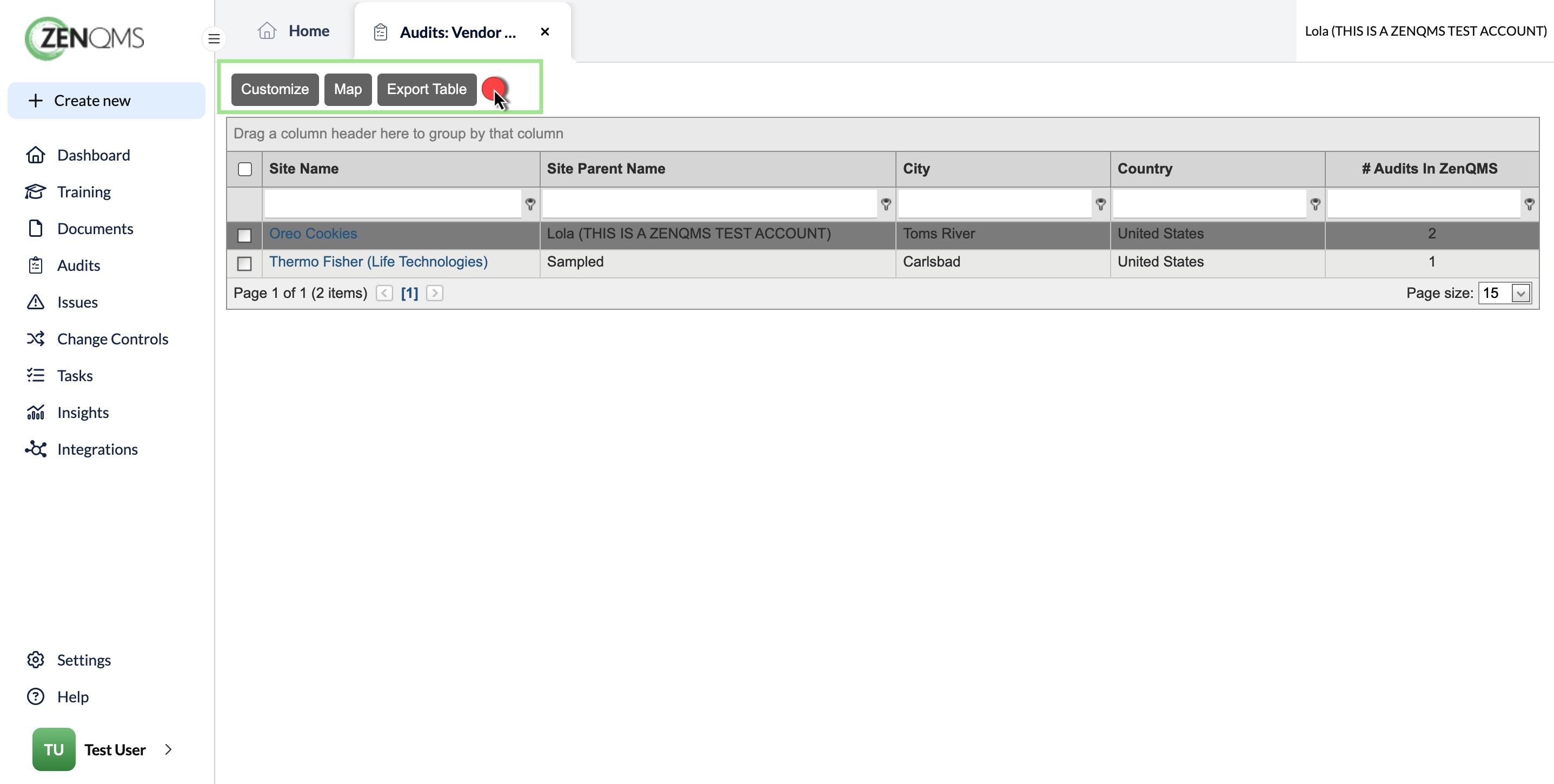This screenshot has width=1554, height=784.
Task: Navigate to Change Controls
Action: [x=112, y=339]
